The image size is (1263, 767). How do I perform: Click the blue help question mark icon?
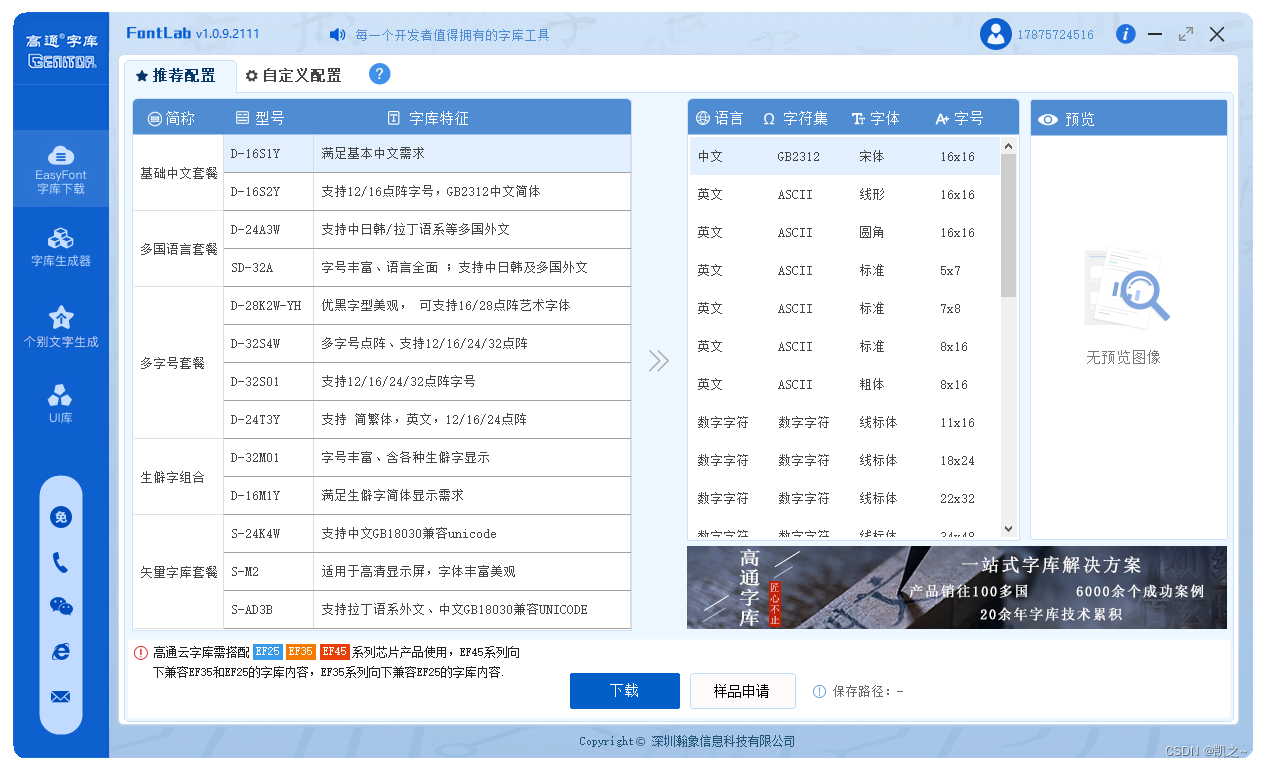pyautogui.click(x=379, y=74)
